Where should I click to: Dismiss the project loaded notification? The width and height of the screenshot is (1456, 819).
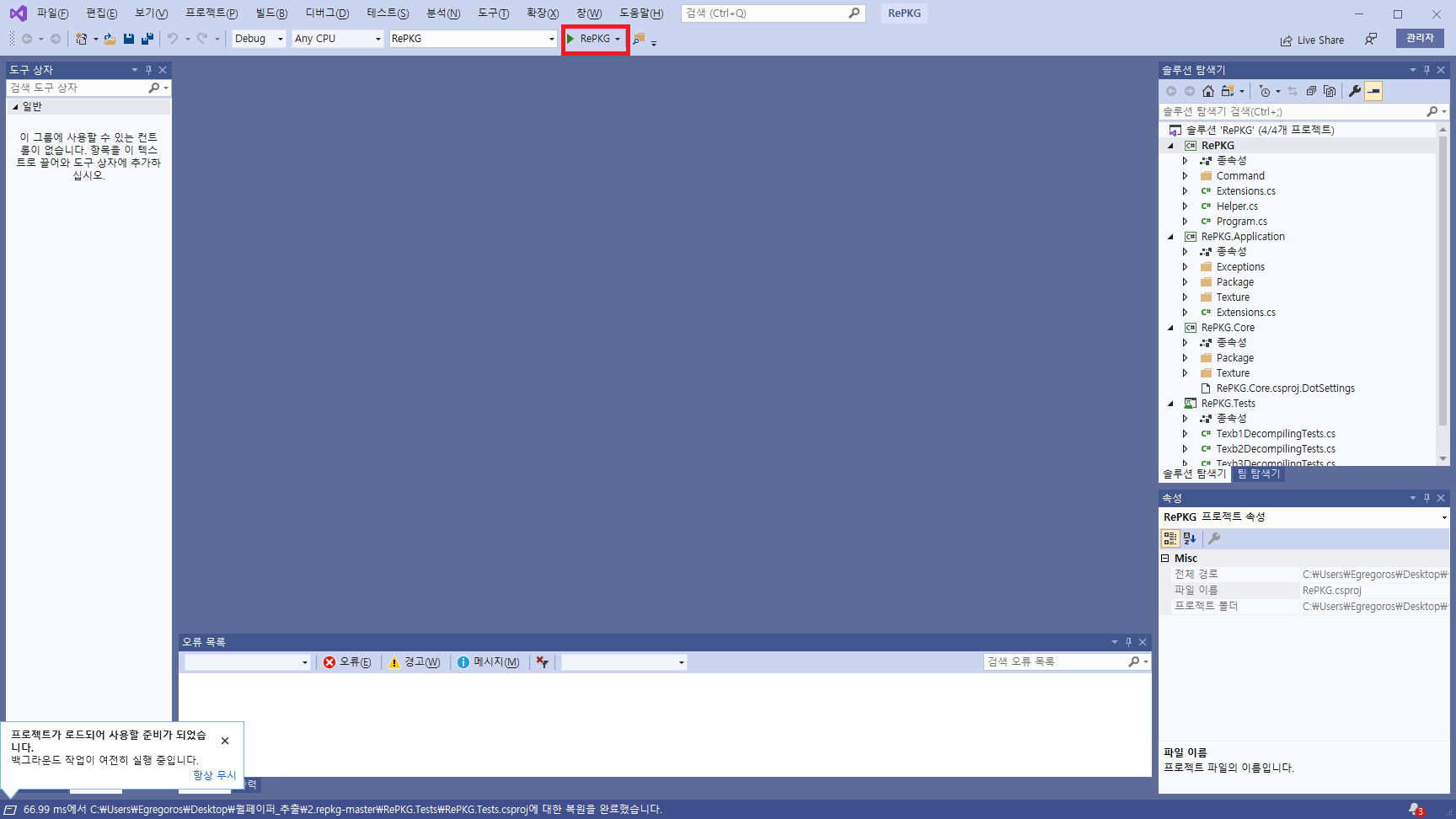point(225,741)
